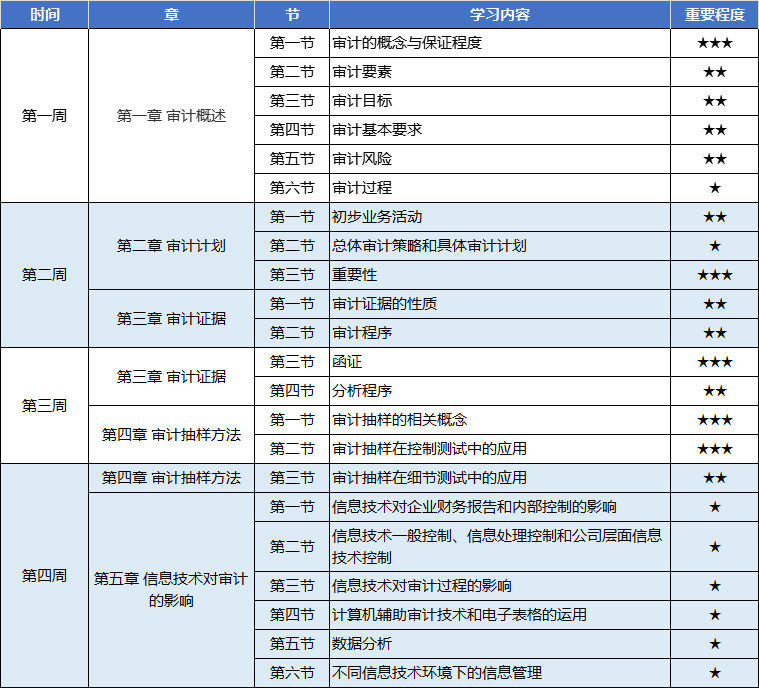
Task: Click the two-star rating for 分析程序
Action: 714,391
